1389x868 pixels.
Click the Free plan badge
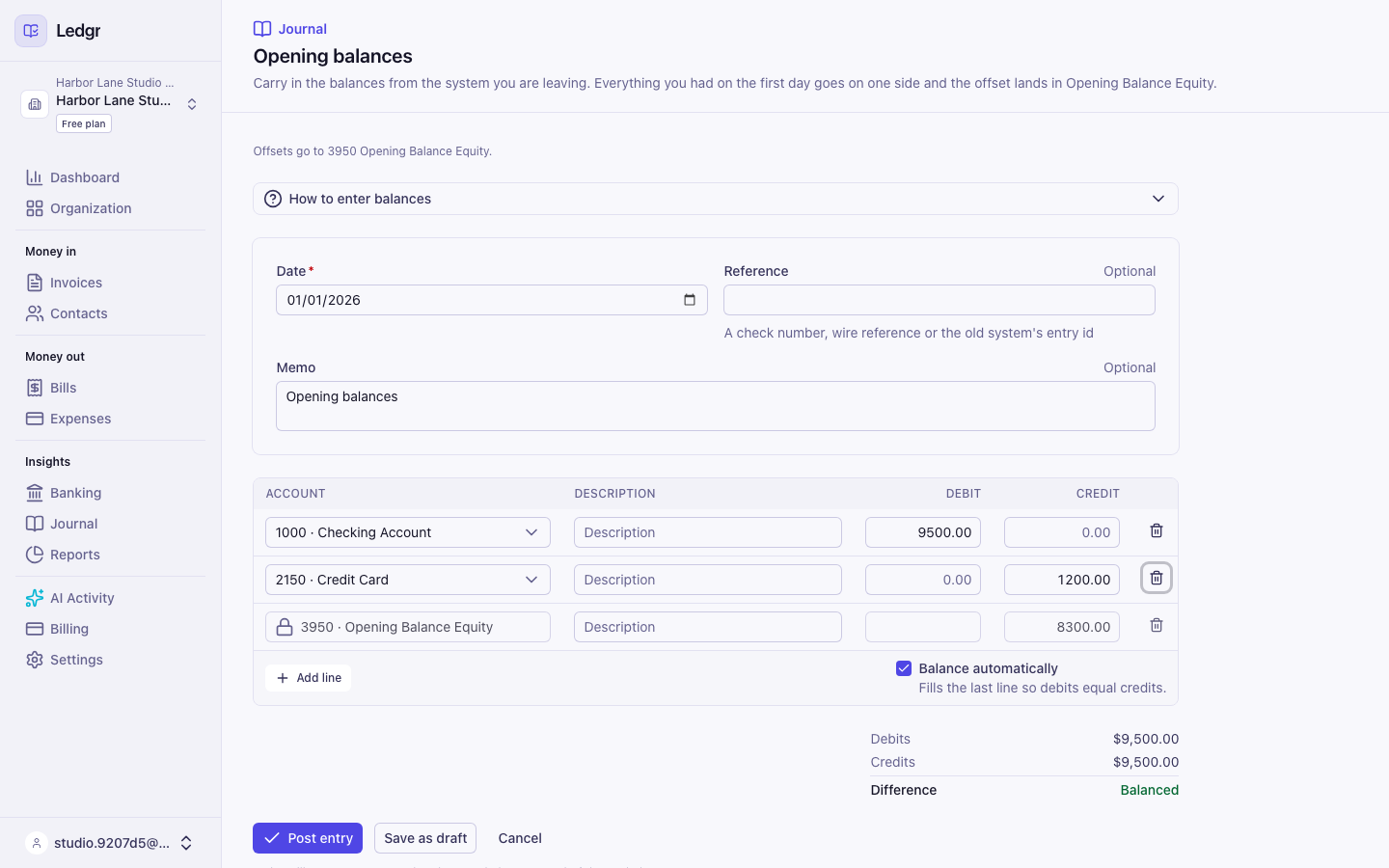point(84,123)
